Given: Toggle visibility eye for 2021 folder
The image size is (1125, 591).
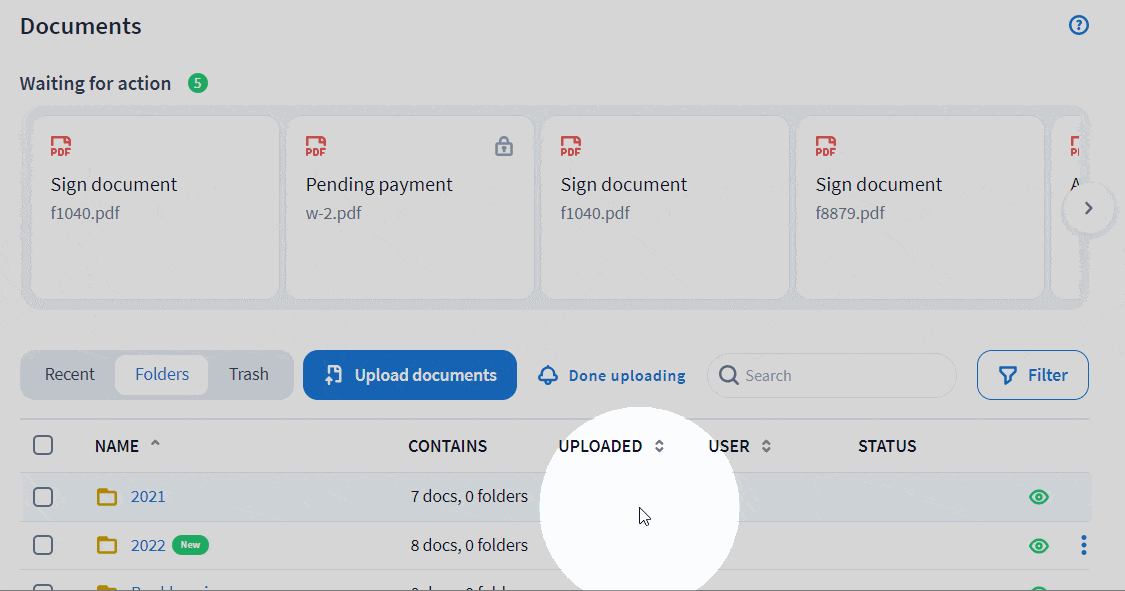Looking at the screenshot, I should (x=1039, y=497).
